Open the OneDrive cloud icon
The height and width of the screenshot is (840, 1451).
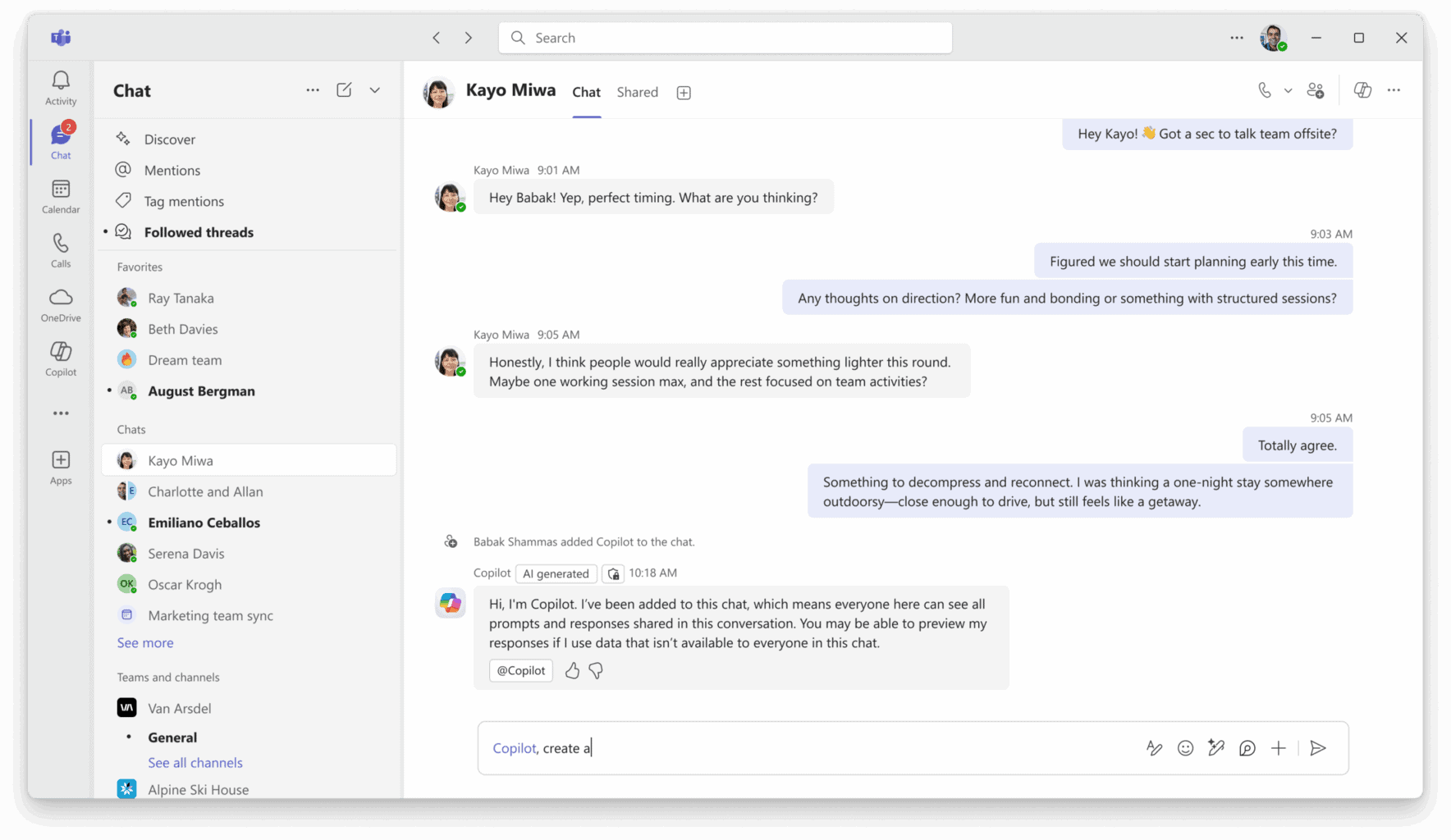[x=61, y=304]
